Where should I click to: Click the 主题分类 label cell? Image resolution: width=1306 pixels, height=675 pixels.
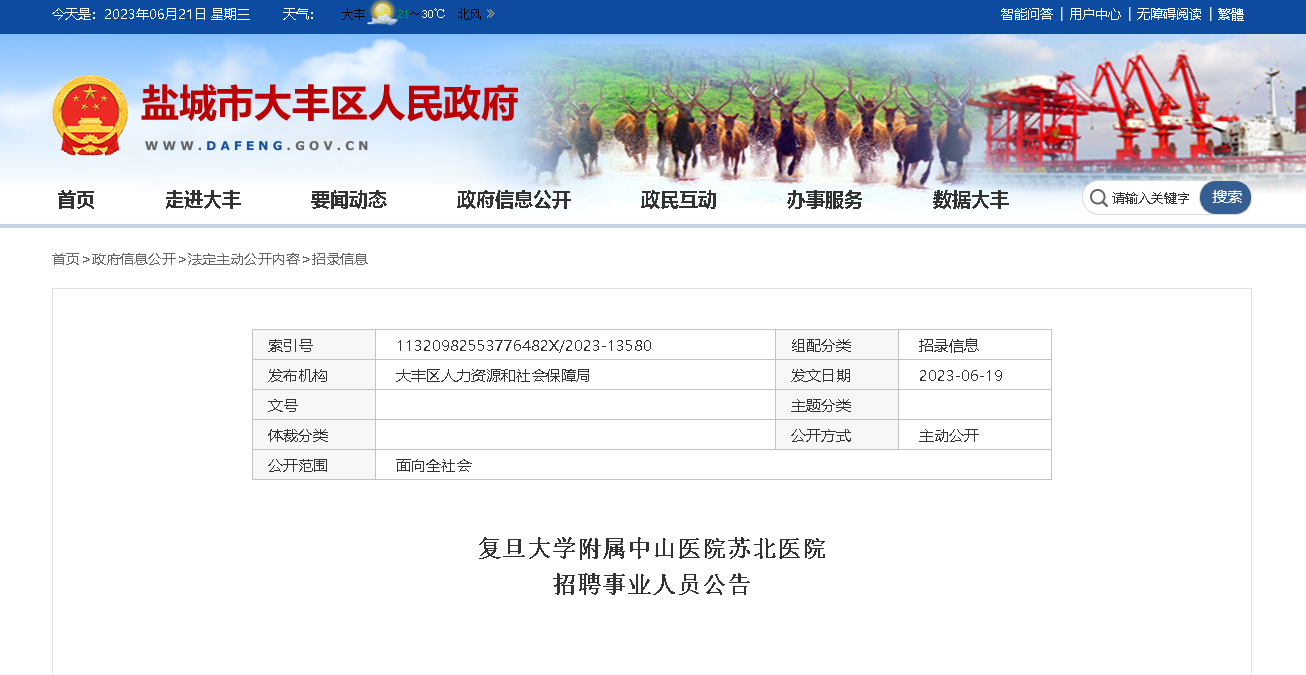[x=837, y=405]
